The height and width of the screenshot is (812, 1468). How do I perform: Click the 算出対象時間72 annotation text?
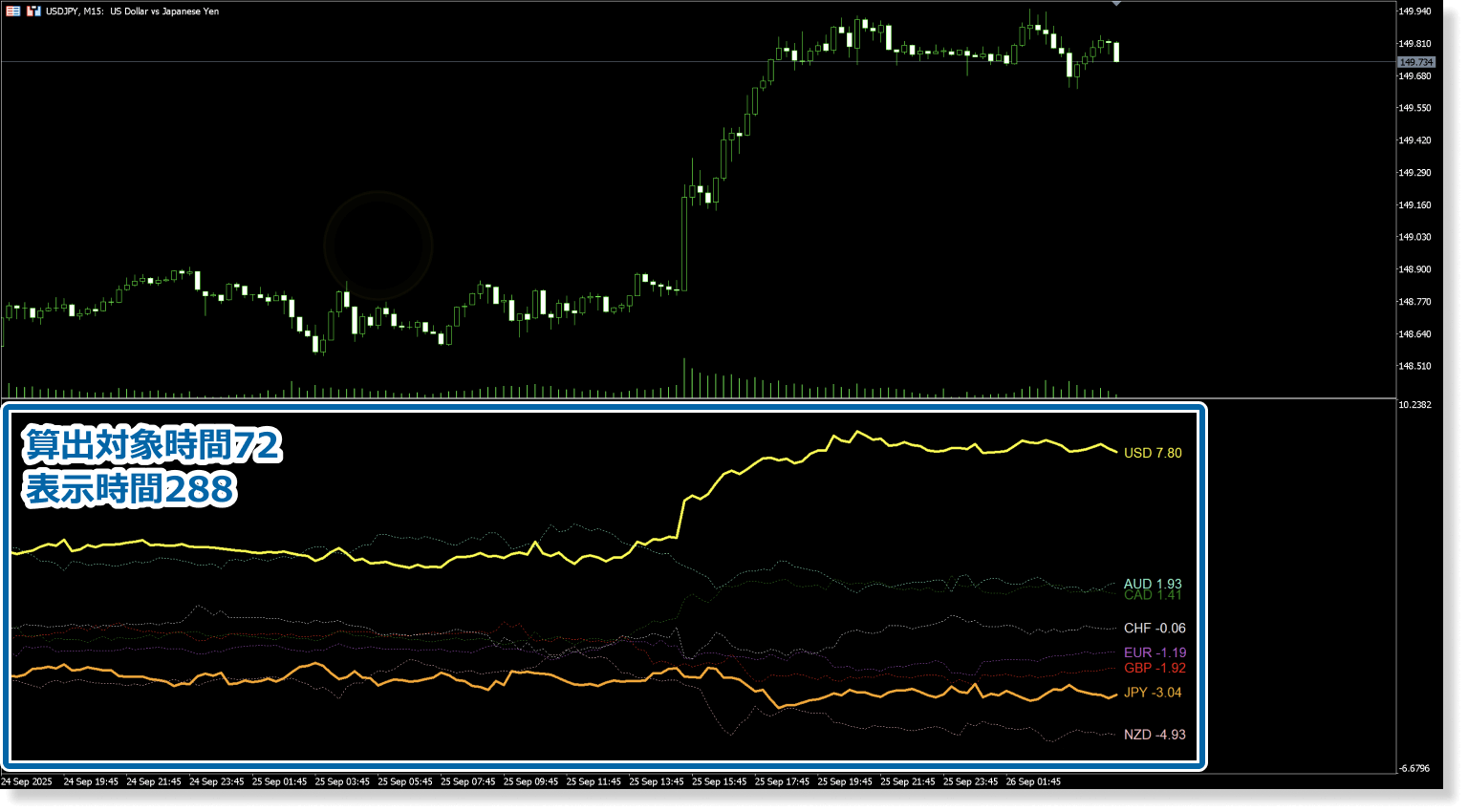tap(153, 445)
